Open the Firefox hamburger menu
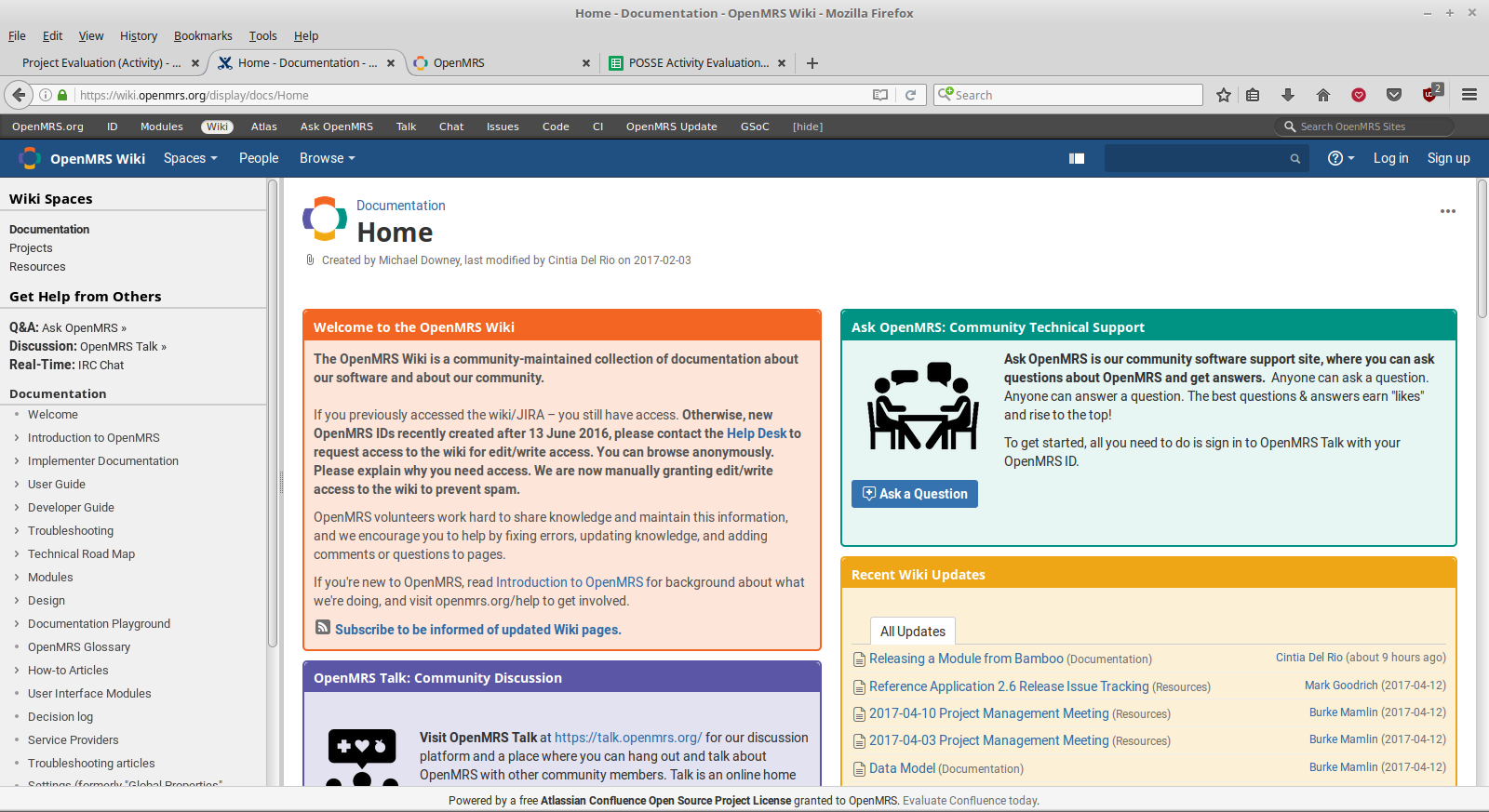The width and height of the screenshot is (1489, 812). tap(1469, 95)
